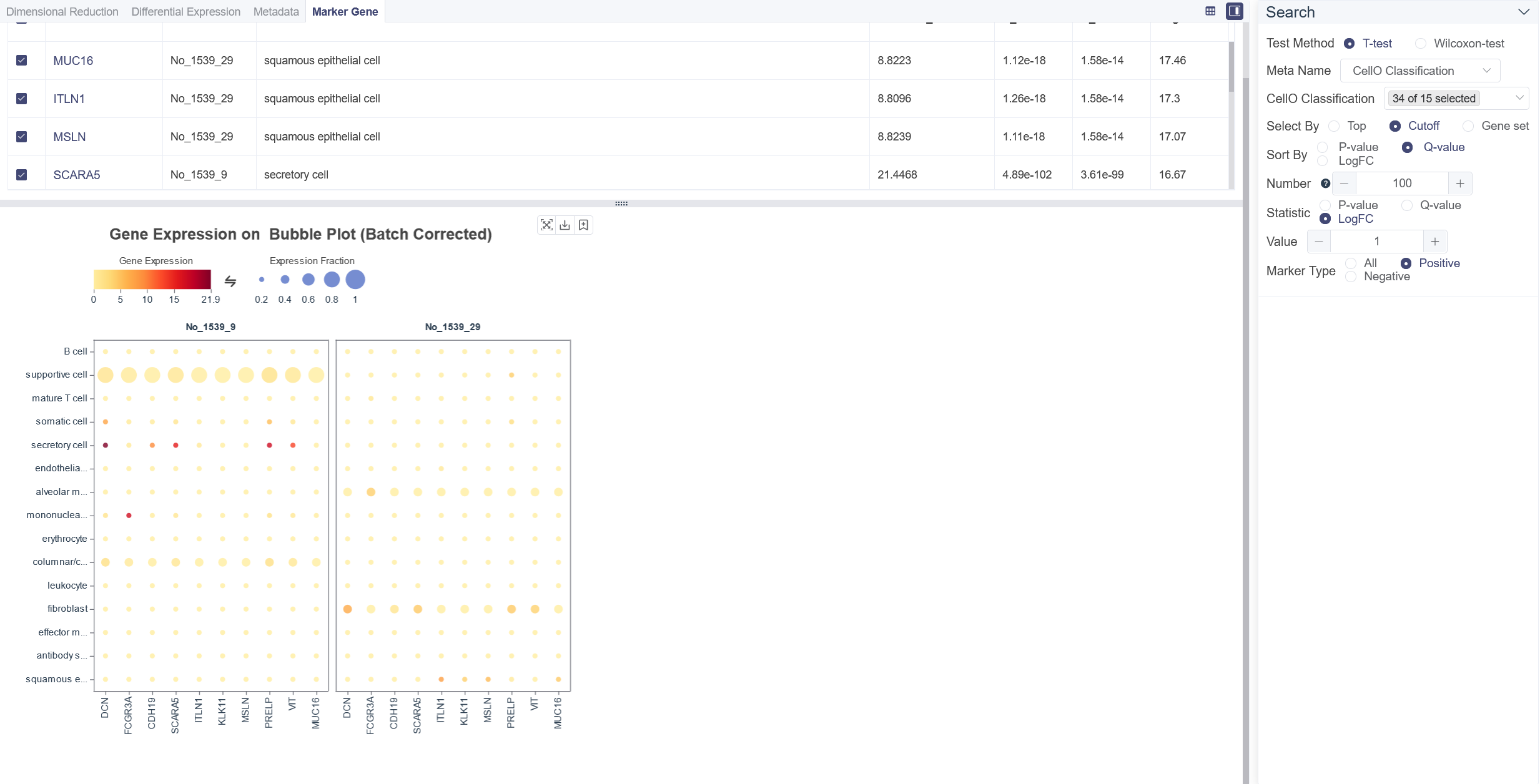Uncheck the MSLN row checkbox
Screen dimensions: 1540x784
(x=22, y=137)
